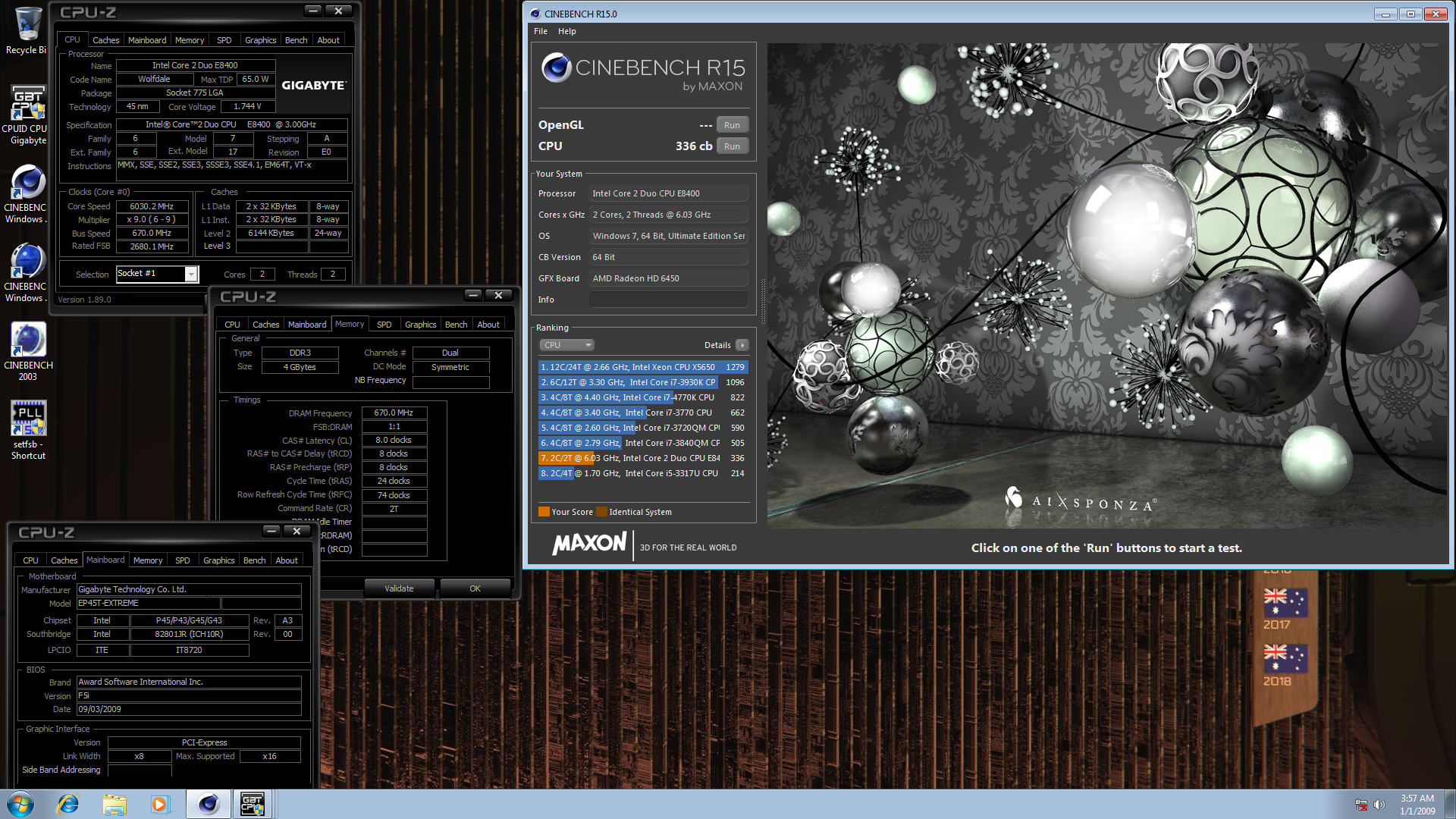Select the Core 2 Duo E8400 ranking entry
Screen dimensions: 1456x819
[643, 458]
